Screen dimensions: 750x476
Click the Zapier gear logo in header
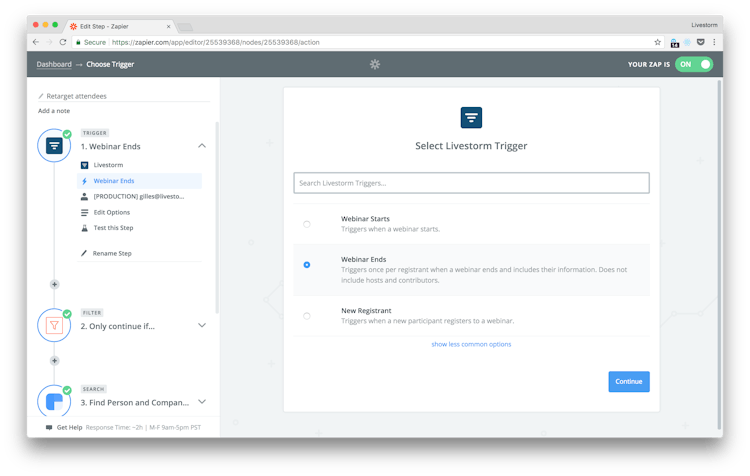375,64
